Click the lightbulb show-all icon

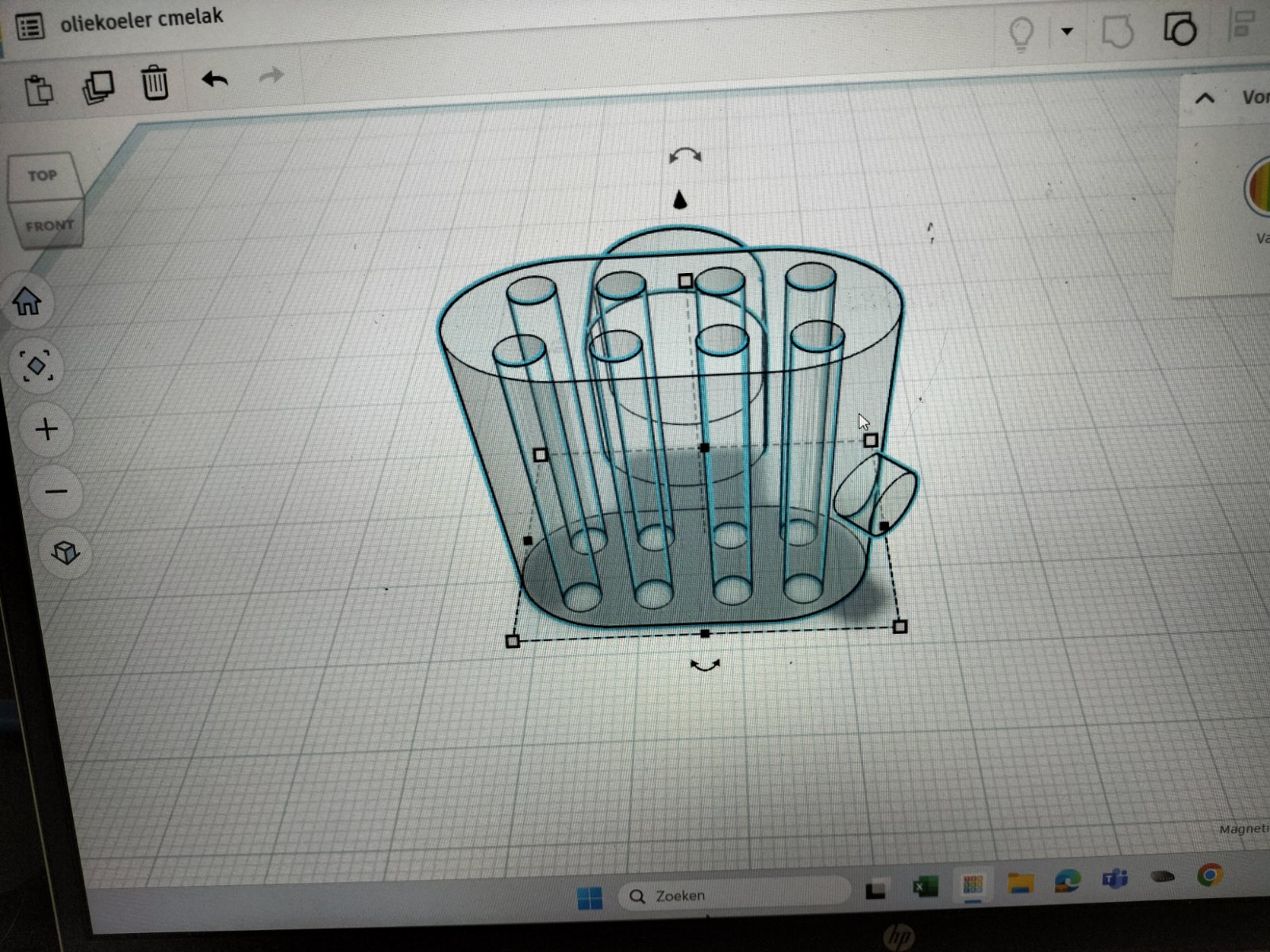[1021, 33]
